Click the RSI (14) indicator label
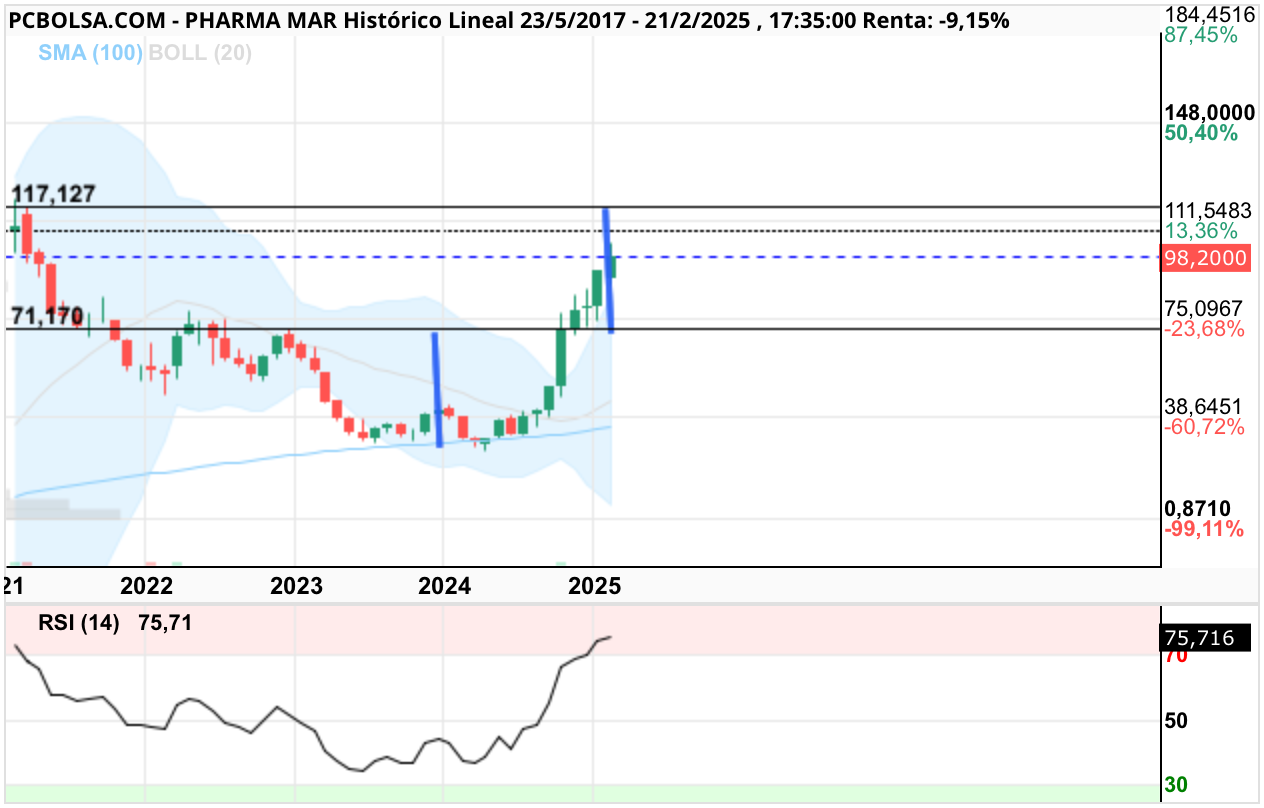Screen dimensions: 1264x808 (x=79, y=624)
